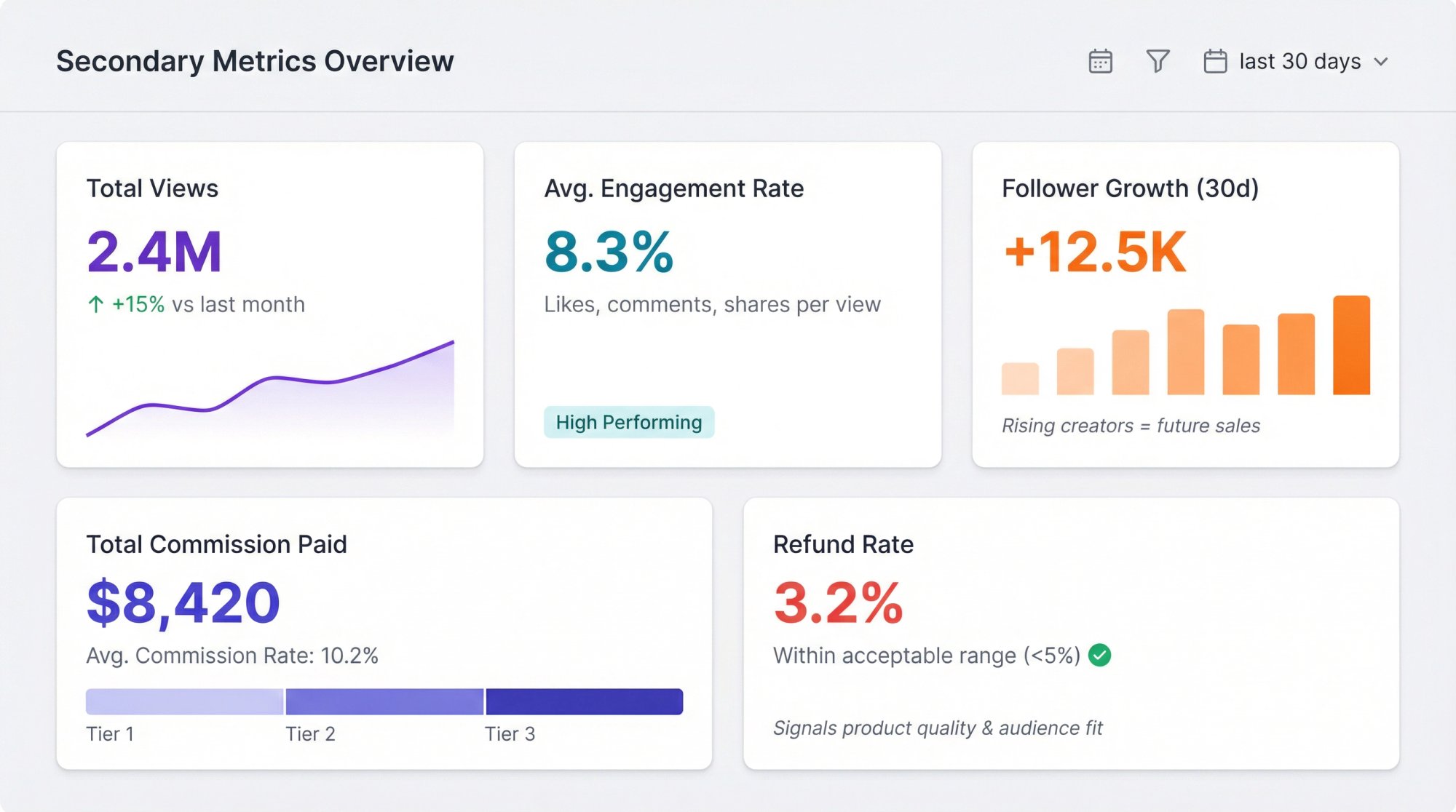This screenshot has height=812, width=1456.
Task: Select the Tier 3 segment of commission bar
Action: (584, 700)
